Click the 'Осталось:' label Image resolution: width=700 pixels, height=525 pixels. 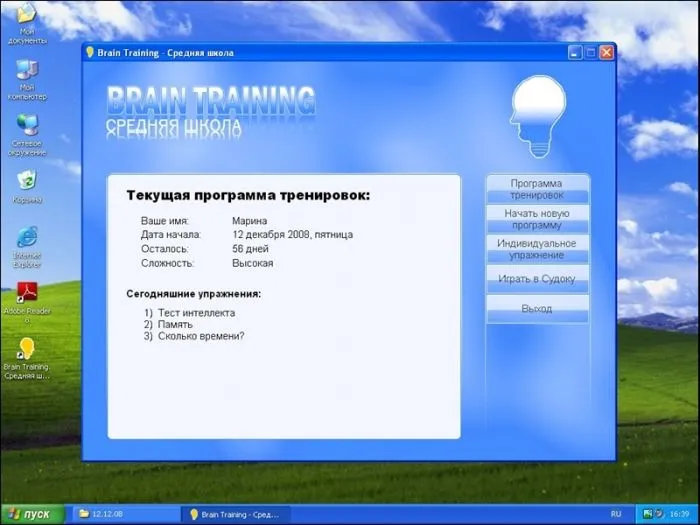165,249
